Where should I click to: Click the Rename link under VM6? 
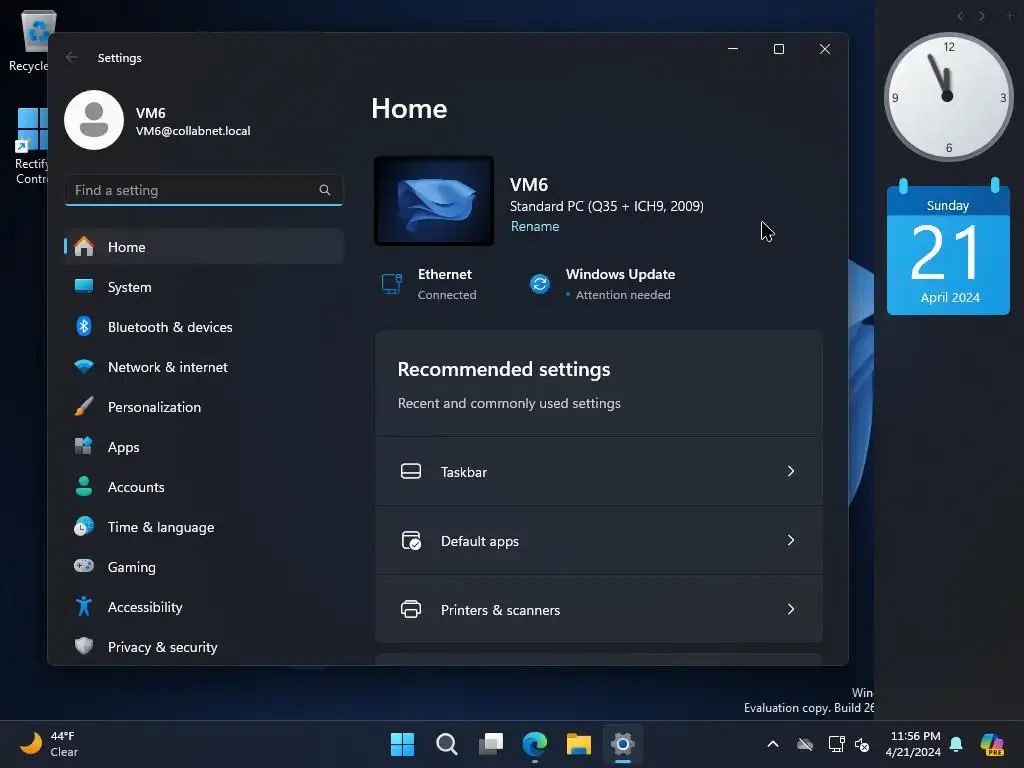pyautogui.click(x=535, y=226)
